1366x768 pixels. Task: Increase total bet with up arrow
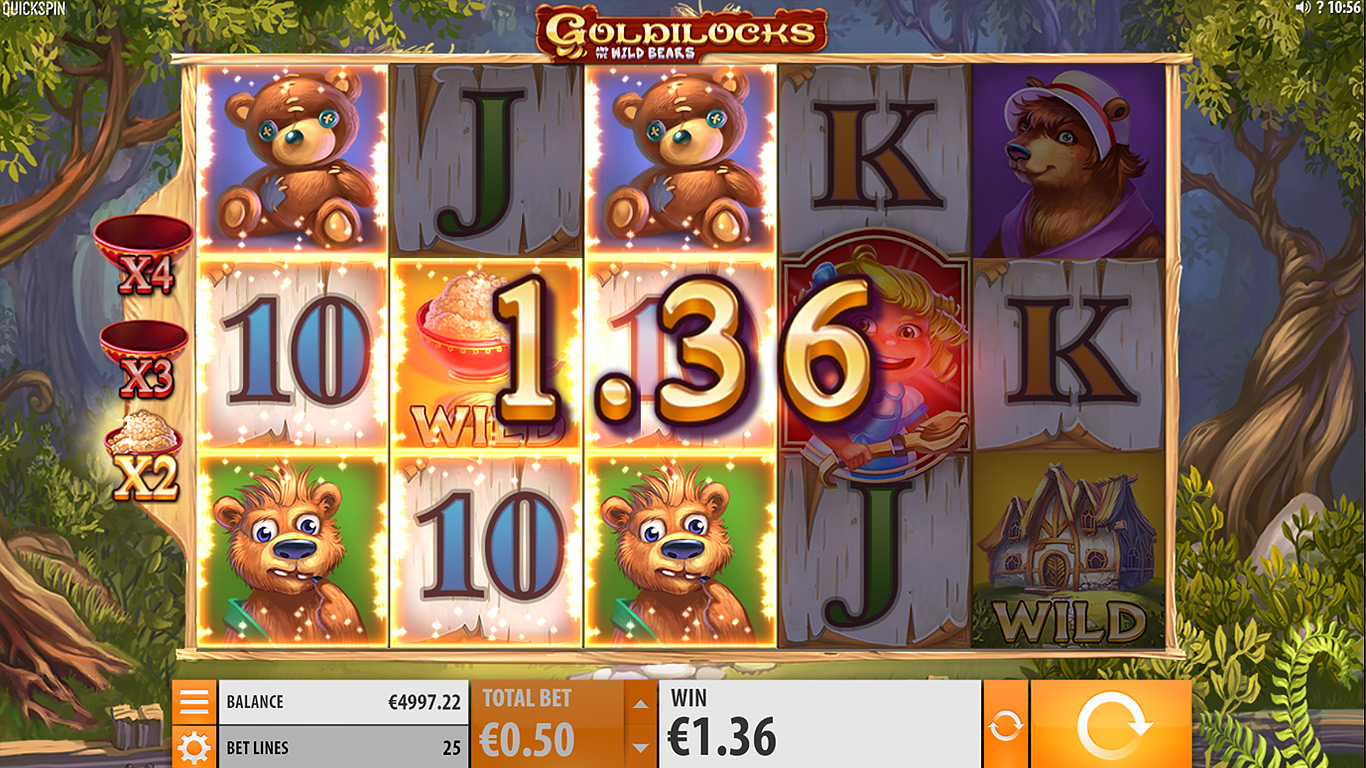click(x=640, y=703)
